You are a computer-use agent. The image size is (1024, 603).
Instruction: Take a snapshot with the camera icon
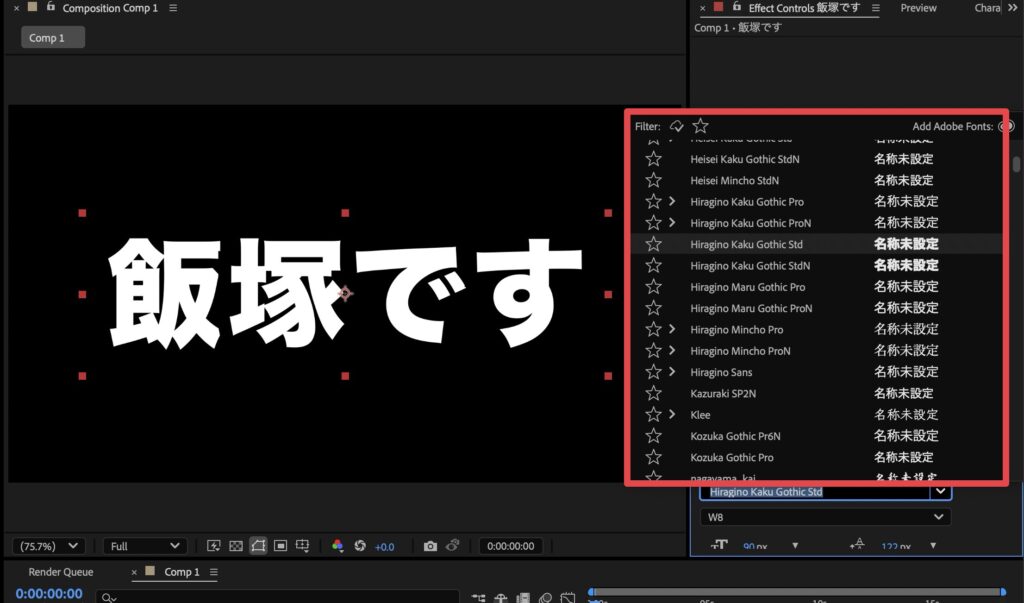point(430,546)
